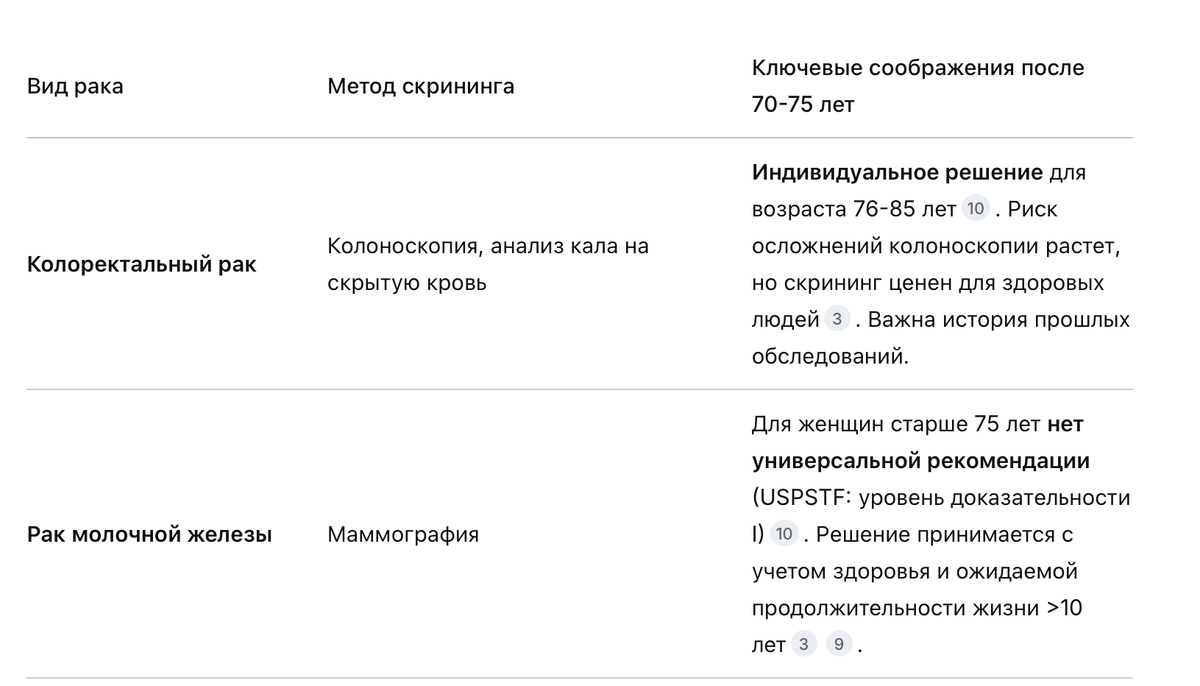1200x686 pixels.
Task: Click the phrase "Риск осложнений колоноскопии растет"
Action: pyautogui.click(x=936, y=228)
